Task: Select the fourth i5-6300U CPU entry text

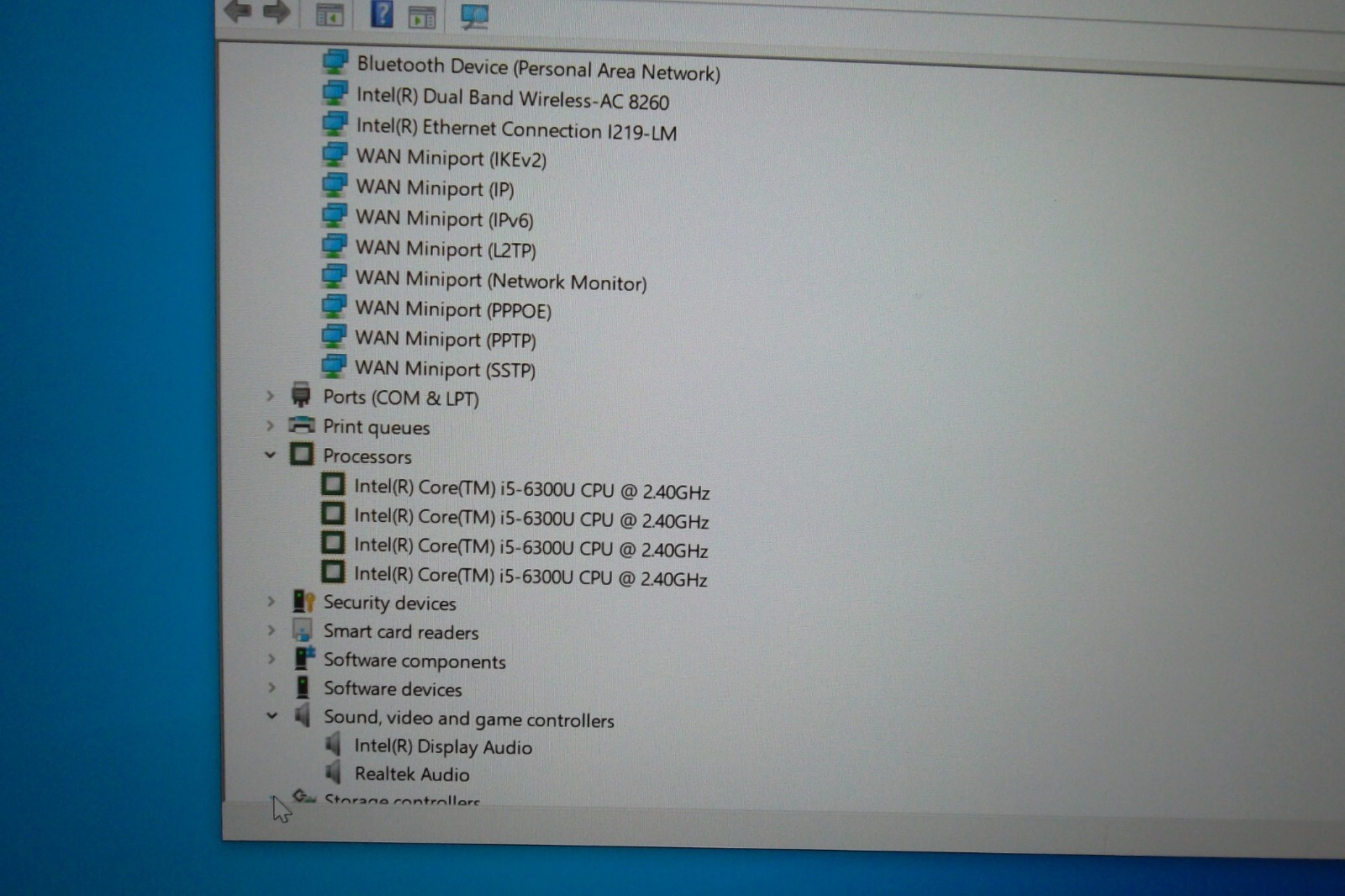Action: tap(530, 577)
